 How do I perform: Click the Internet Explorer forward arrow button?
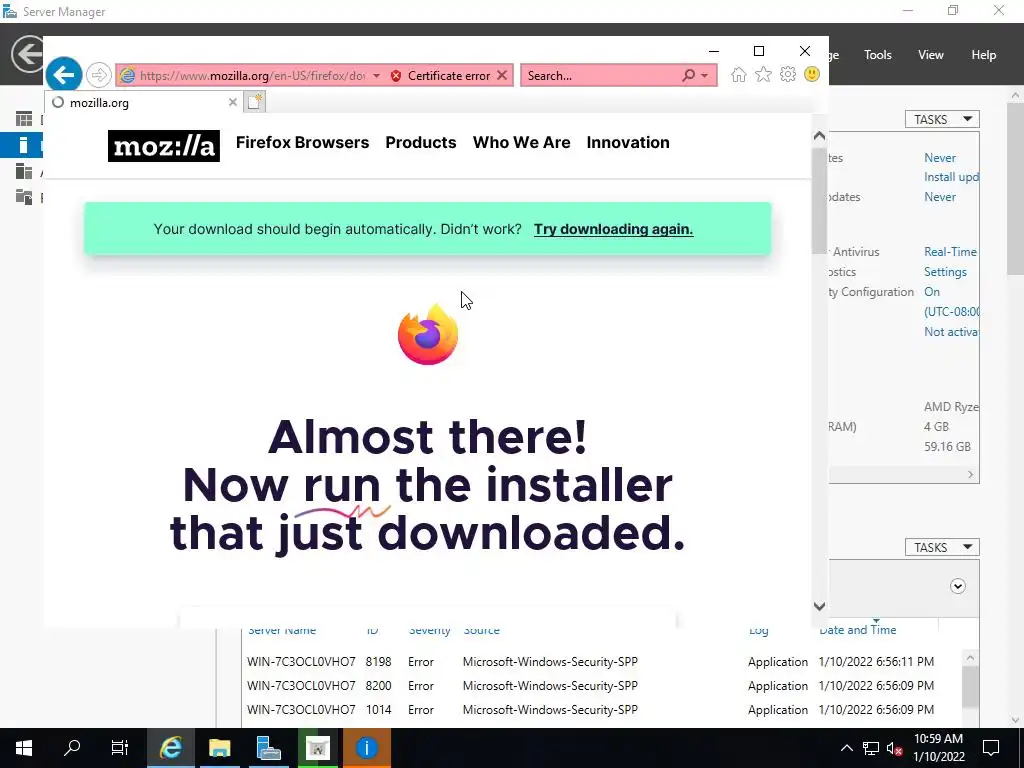99,75
